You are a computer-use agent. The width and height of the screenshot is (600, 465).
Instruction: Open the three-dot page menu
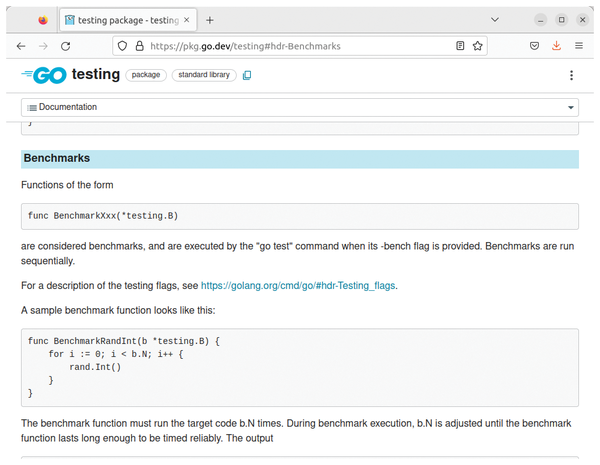click(x=571, y=75)
